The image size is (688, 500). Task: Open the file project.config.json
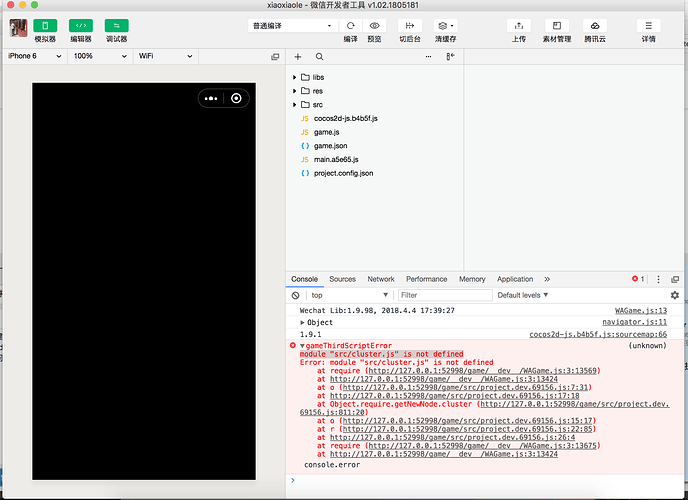point(343,173)
